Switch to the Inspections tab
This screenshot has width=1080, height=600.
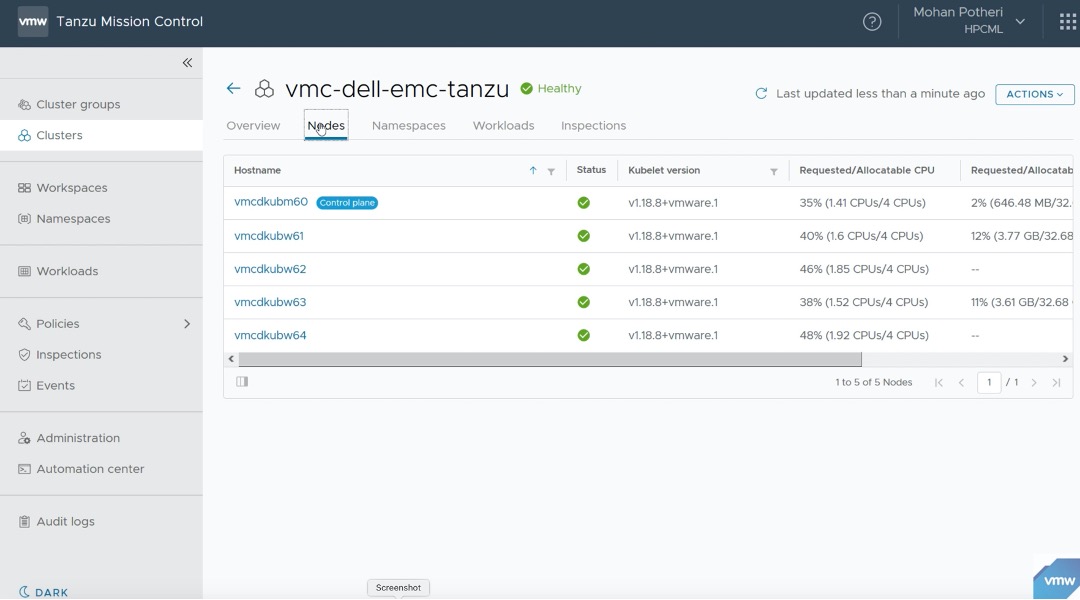tap(593, 125)
